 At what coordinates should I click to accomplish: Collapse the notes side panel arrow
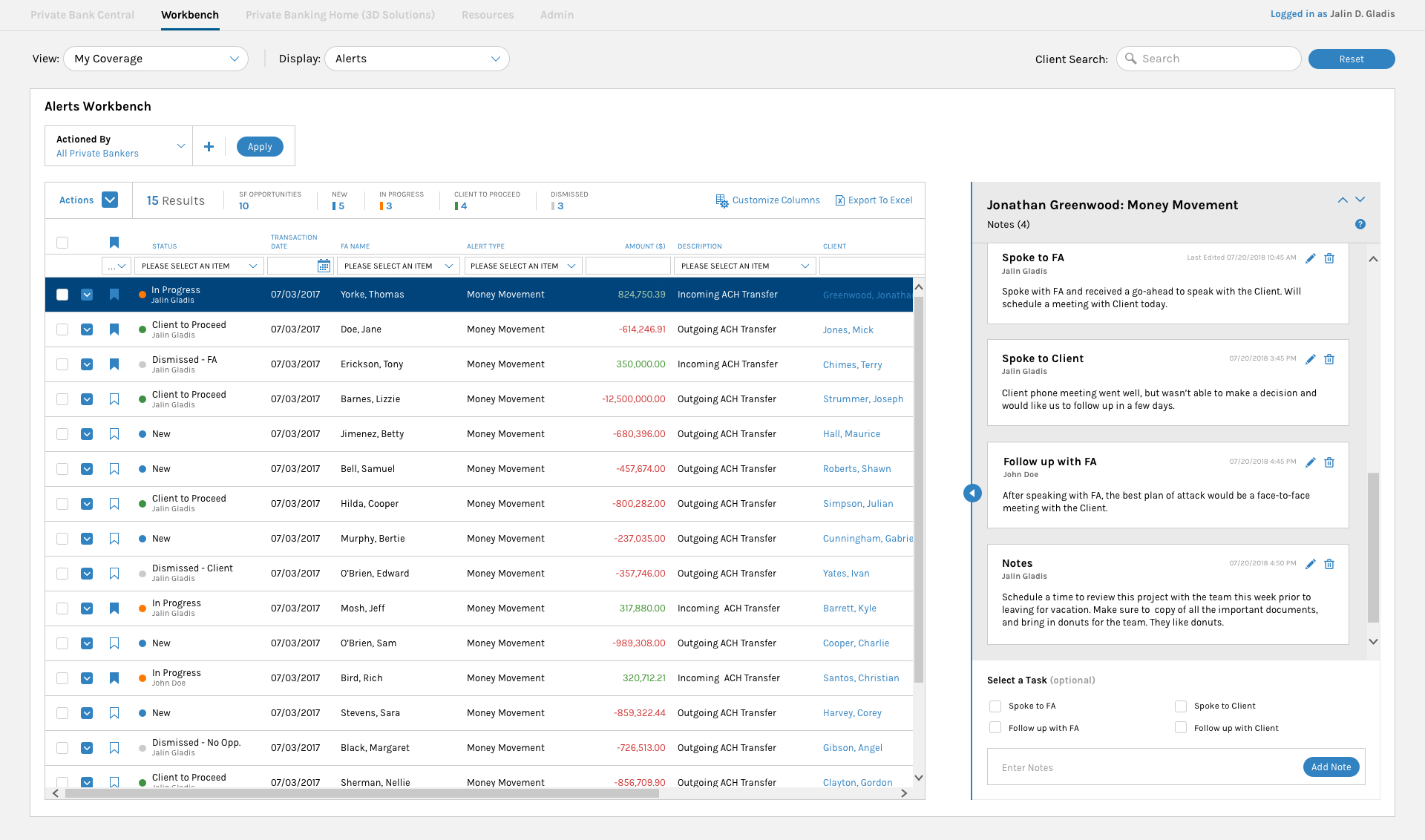tap(972, 493)
